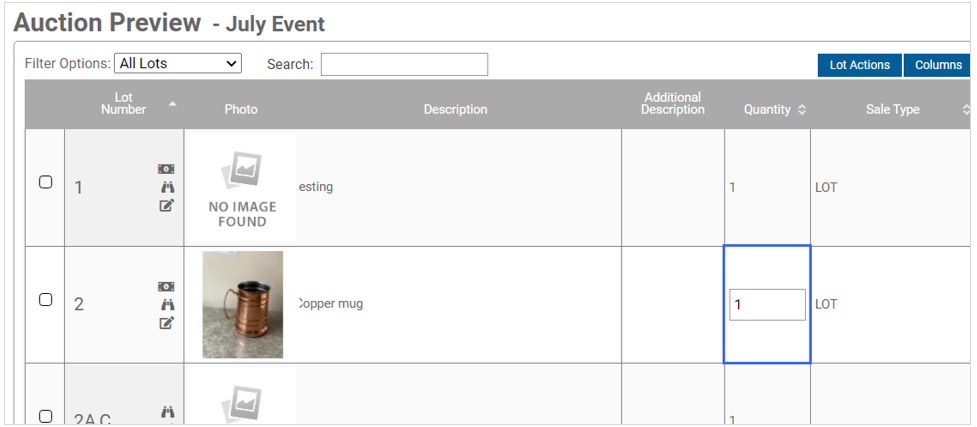
Task: Check the box beside lot 2A
Action: [45, 416]
